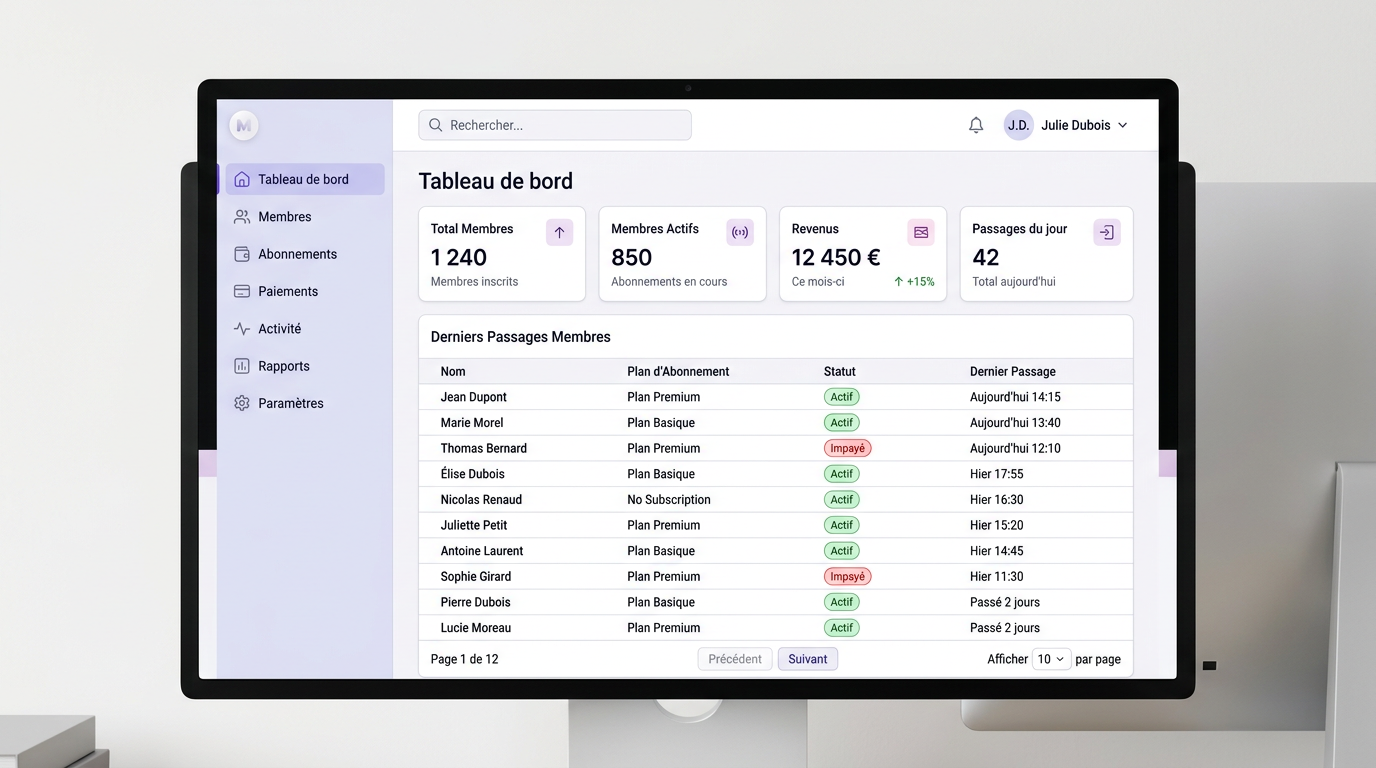
Task: Click the Actif badge for Jean Dupont
Action: [x=841, y=397]
